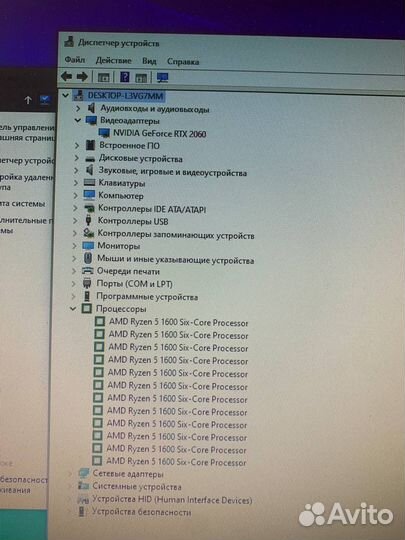The width and height of the screenshot is (405, 540).
Task: Click the up arrow in the background window
Action: [x=28, y=100]
